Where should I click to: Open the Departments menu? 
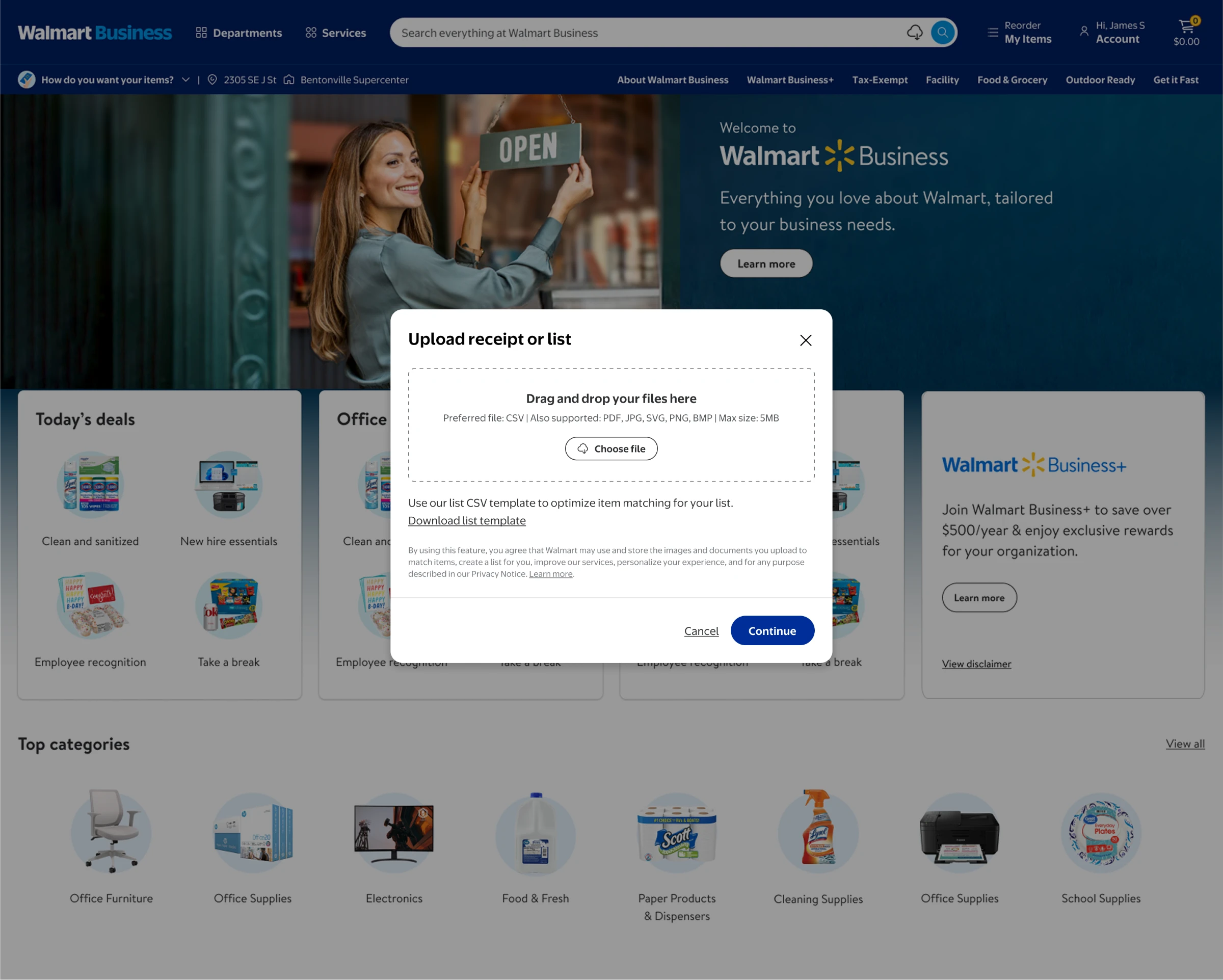(x=239, y=33)
